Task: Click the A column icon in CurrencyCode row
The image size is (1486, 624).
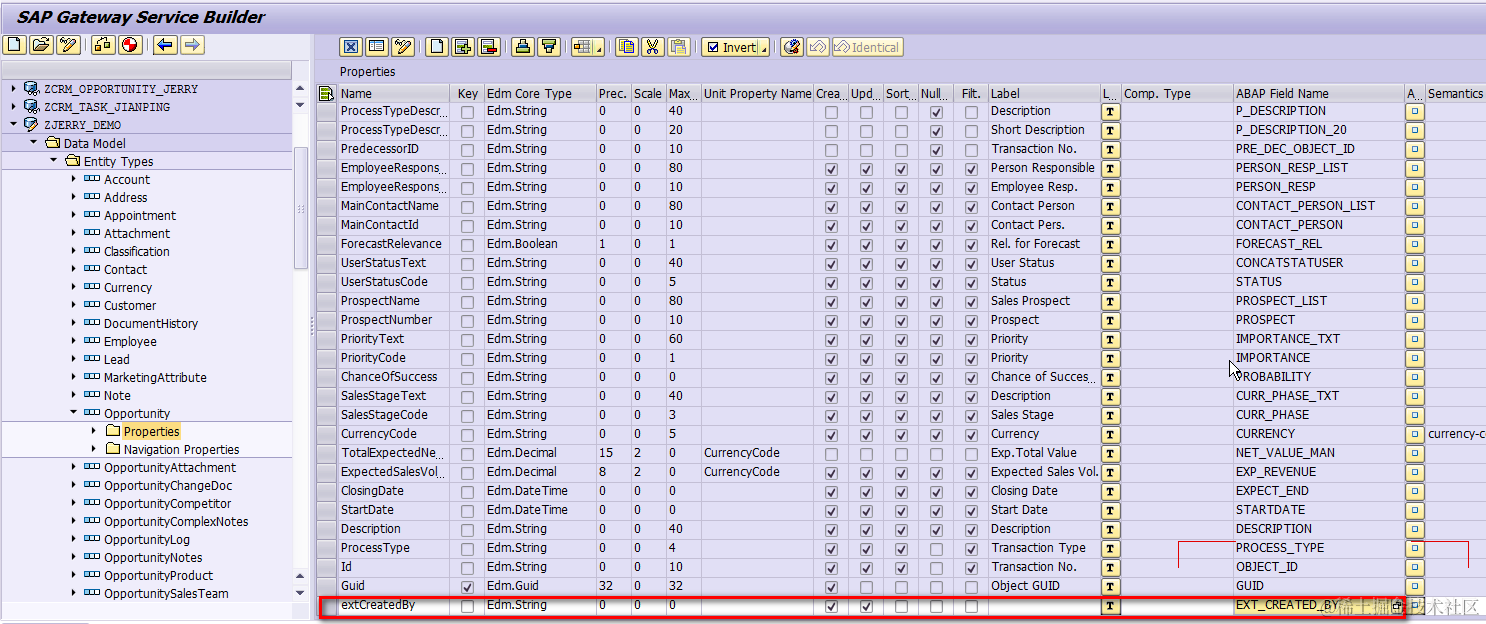Action: pyautogui.click(x=1414, y=434)
